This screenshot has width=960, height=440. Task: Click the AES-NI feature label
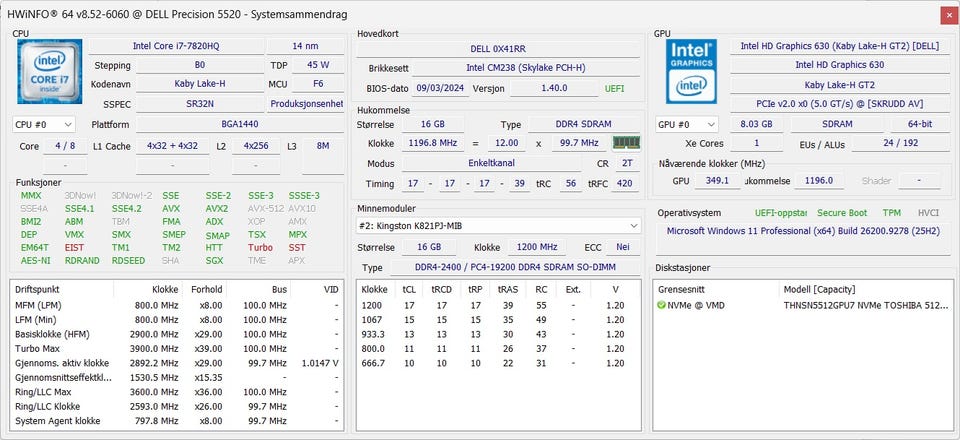point(34,260)
